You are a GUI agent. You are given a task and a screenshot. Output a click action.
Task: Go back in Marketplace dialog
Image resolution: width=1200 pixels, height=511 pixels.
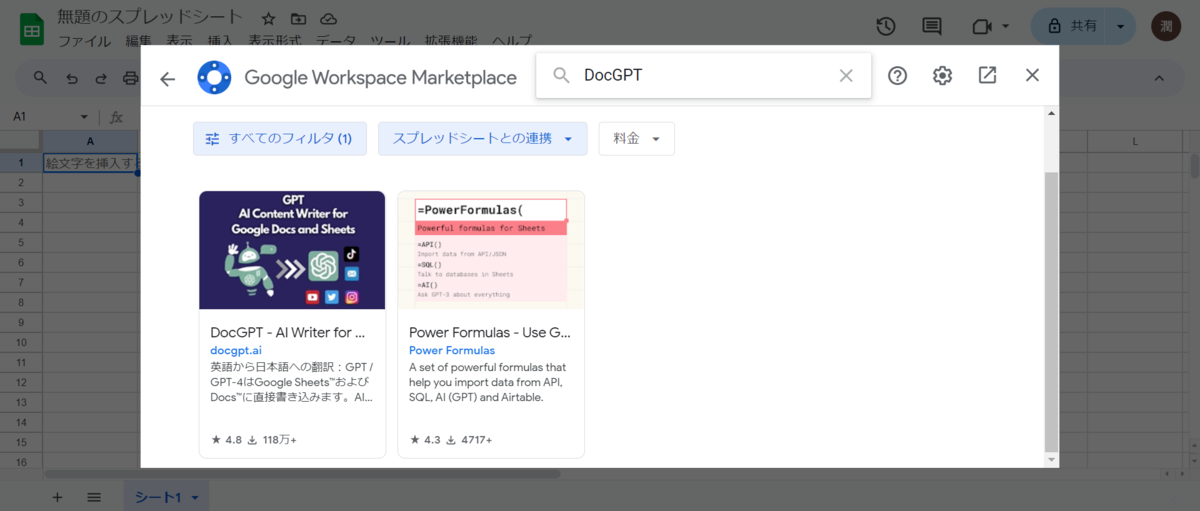pyautogui.click(x=167, y=78)
